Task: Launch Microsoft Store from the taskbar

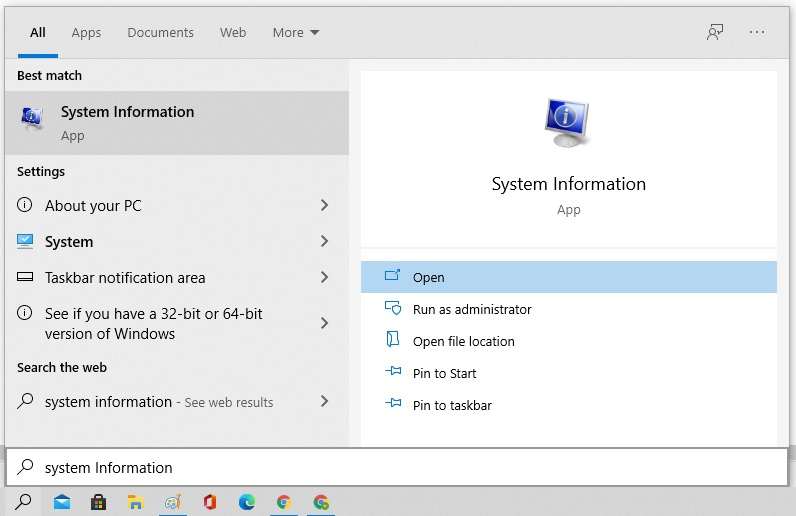Action: coord(98,502)
